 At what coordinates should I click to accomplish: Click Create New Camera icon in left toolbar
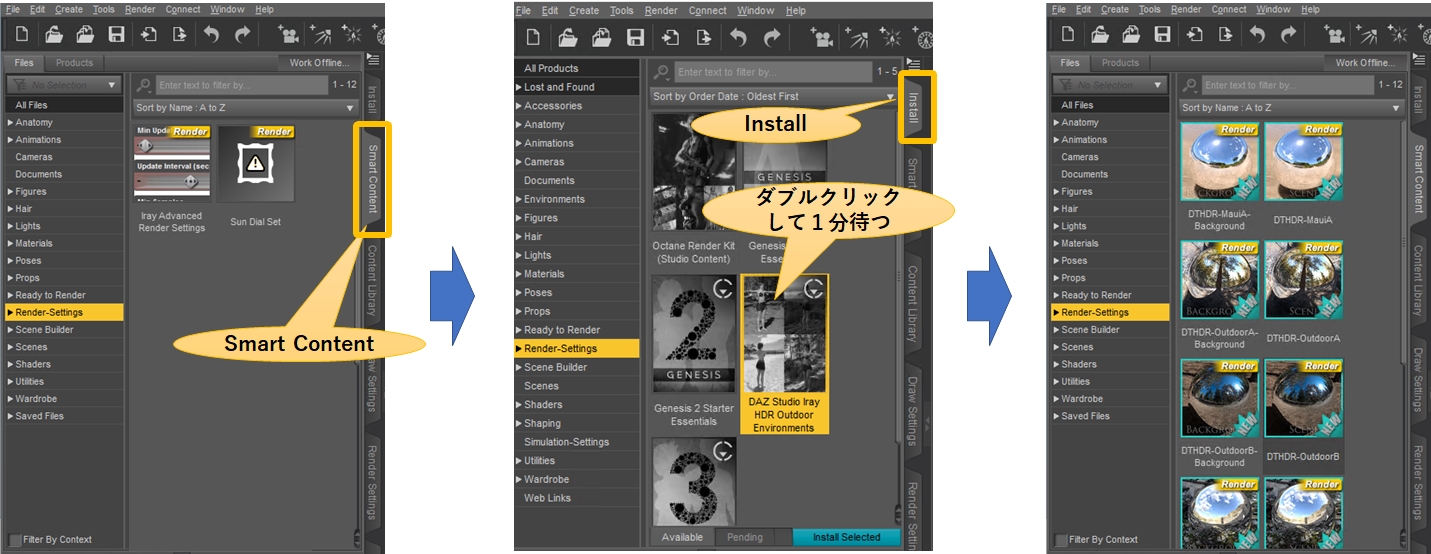click(x=292, y=35)
